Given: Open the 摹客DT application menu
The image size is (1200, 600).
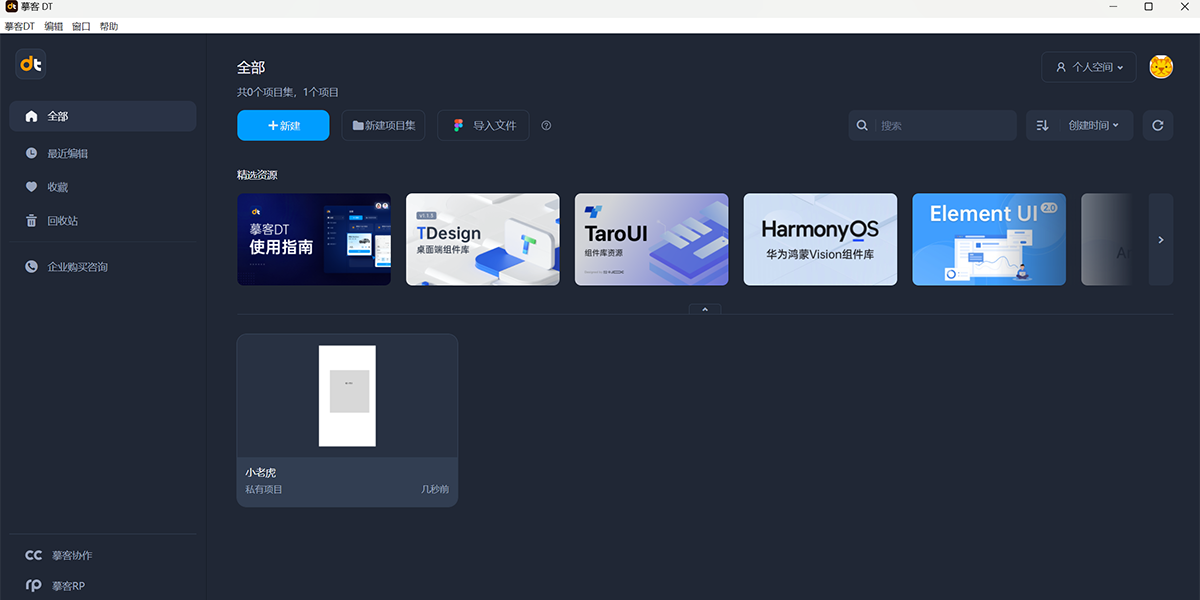Looking at the screenshot, I should (20, 26).
